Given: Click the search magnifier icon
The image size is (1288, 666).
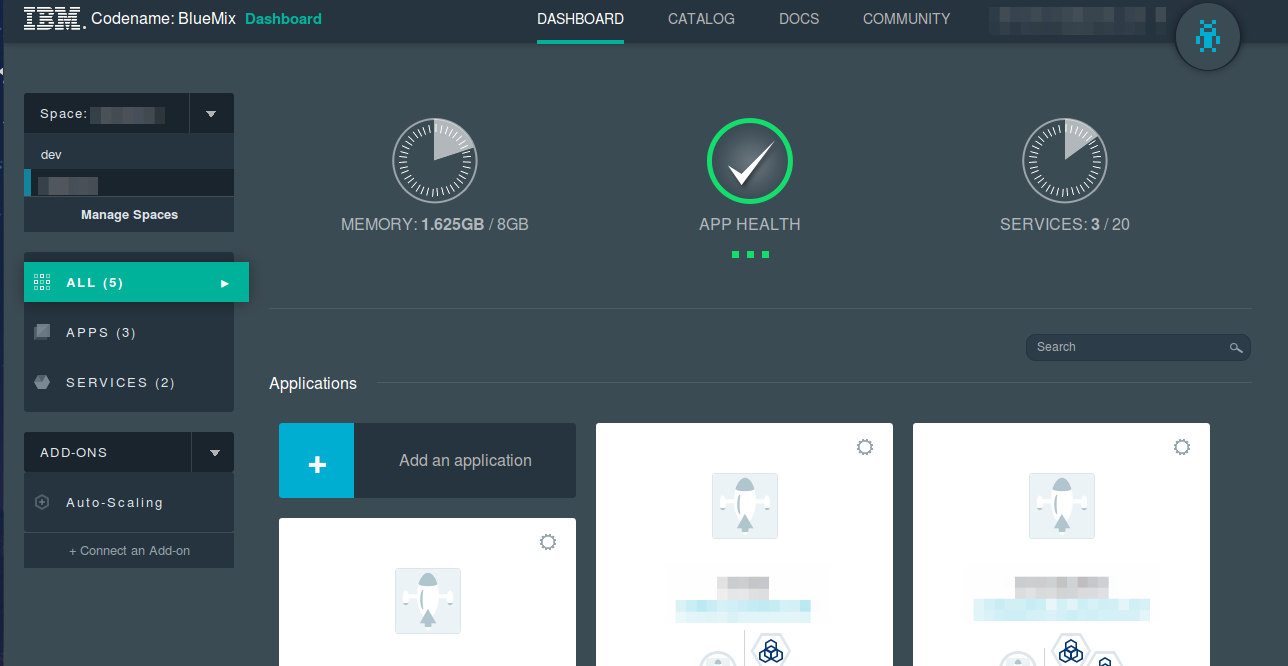Looking at the screenshot, I should coord(1236,347).
